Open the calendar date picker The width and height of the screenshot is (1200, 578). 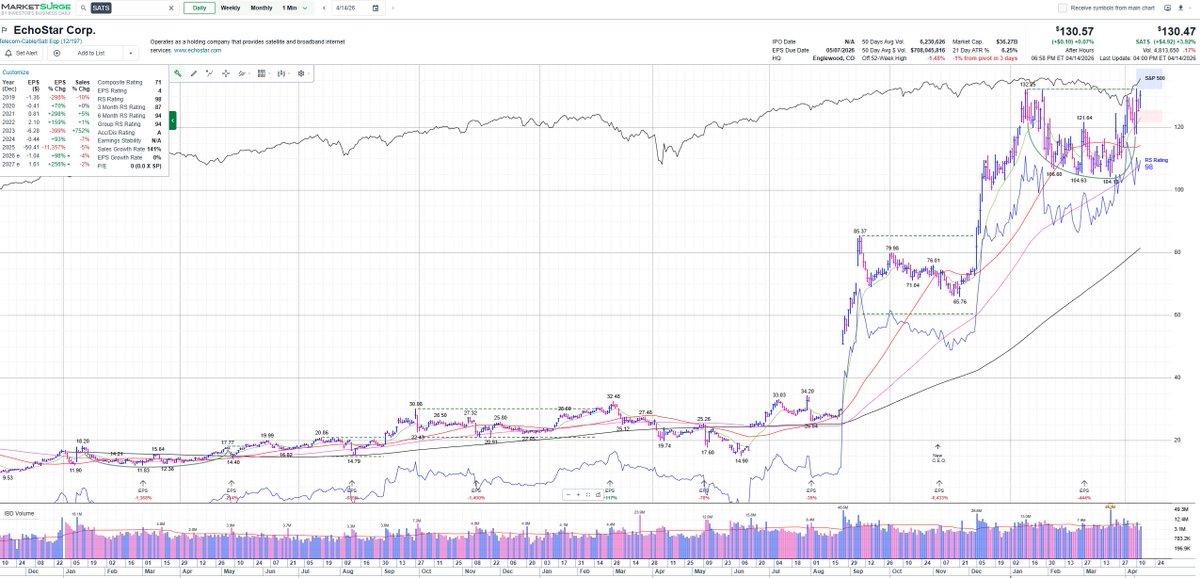376,8
